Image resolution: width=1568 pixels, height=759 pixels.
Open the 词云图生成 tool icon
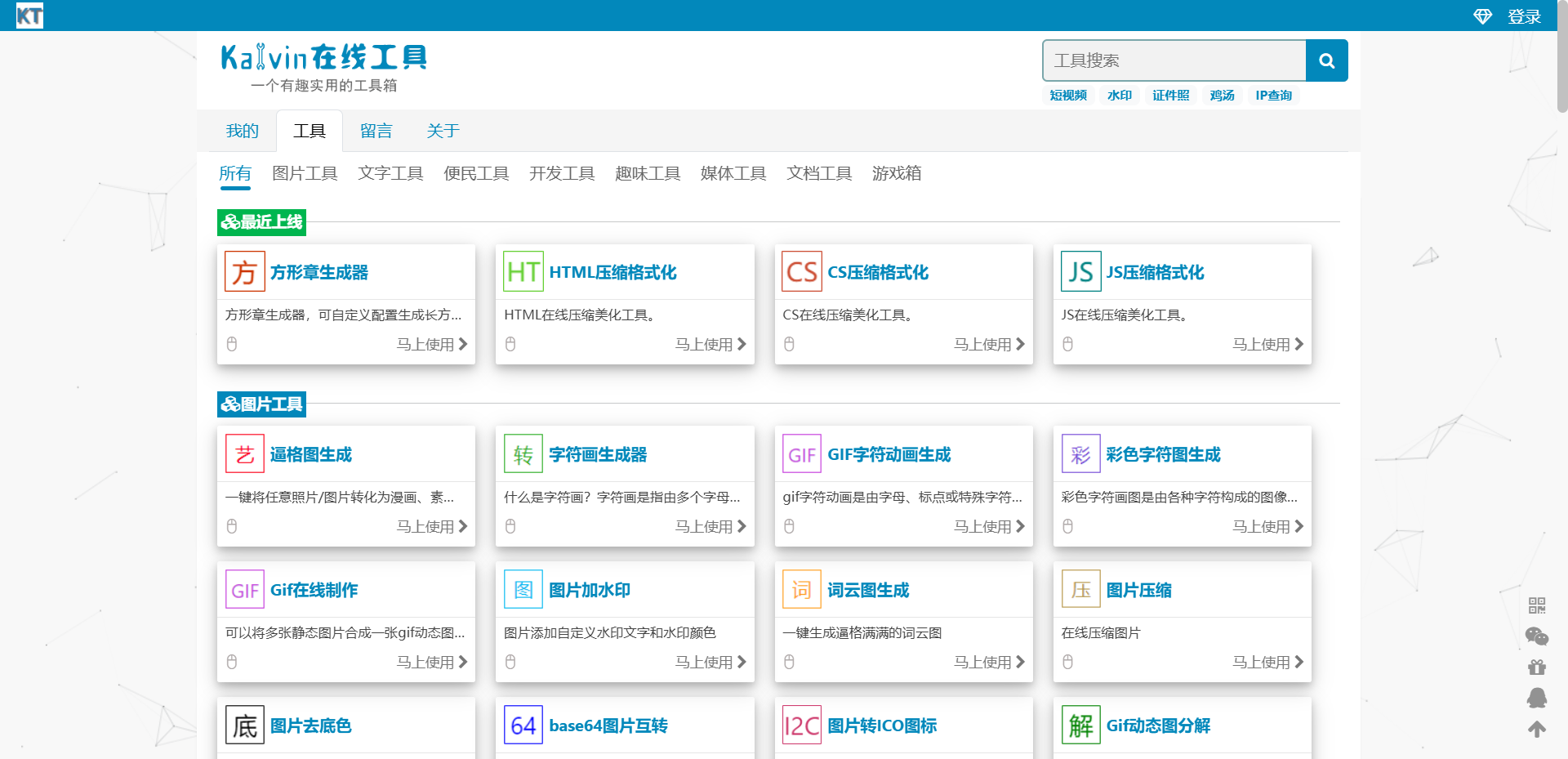(801, 589)
